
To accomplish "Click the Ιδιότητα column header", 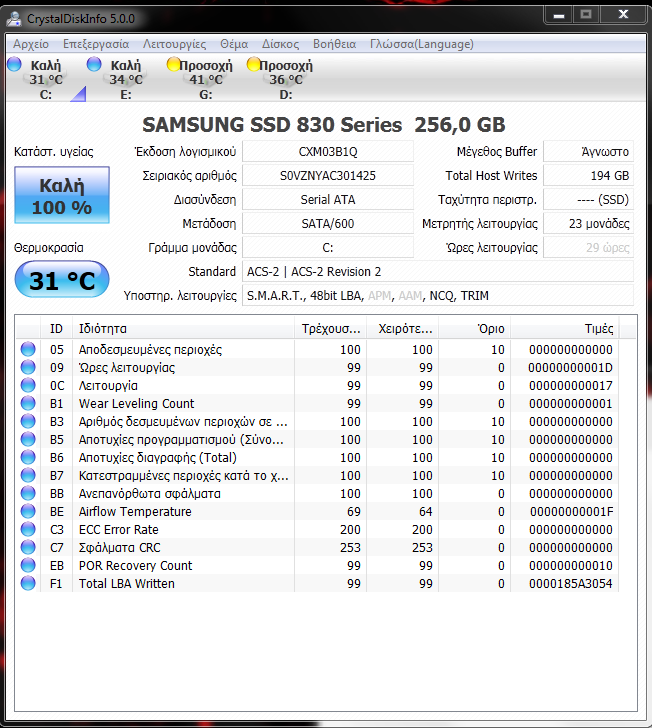I will (183, 329).
